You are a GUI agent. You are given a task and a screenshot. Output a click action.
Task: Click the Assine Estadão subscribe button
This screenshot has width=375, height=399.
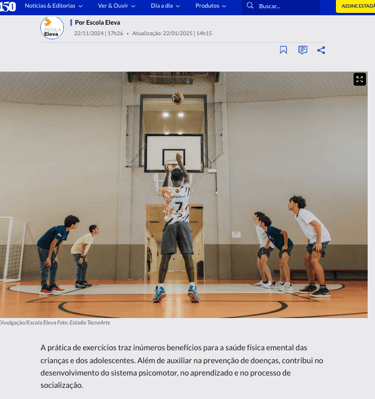(x=356, y=6)
